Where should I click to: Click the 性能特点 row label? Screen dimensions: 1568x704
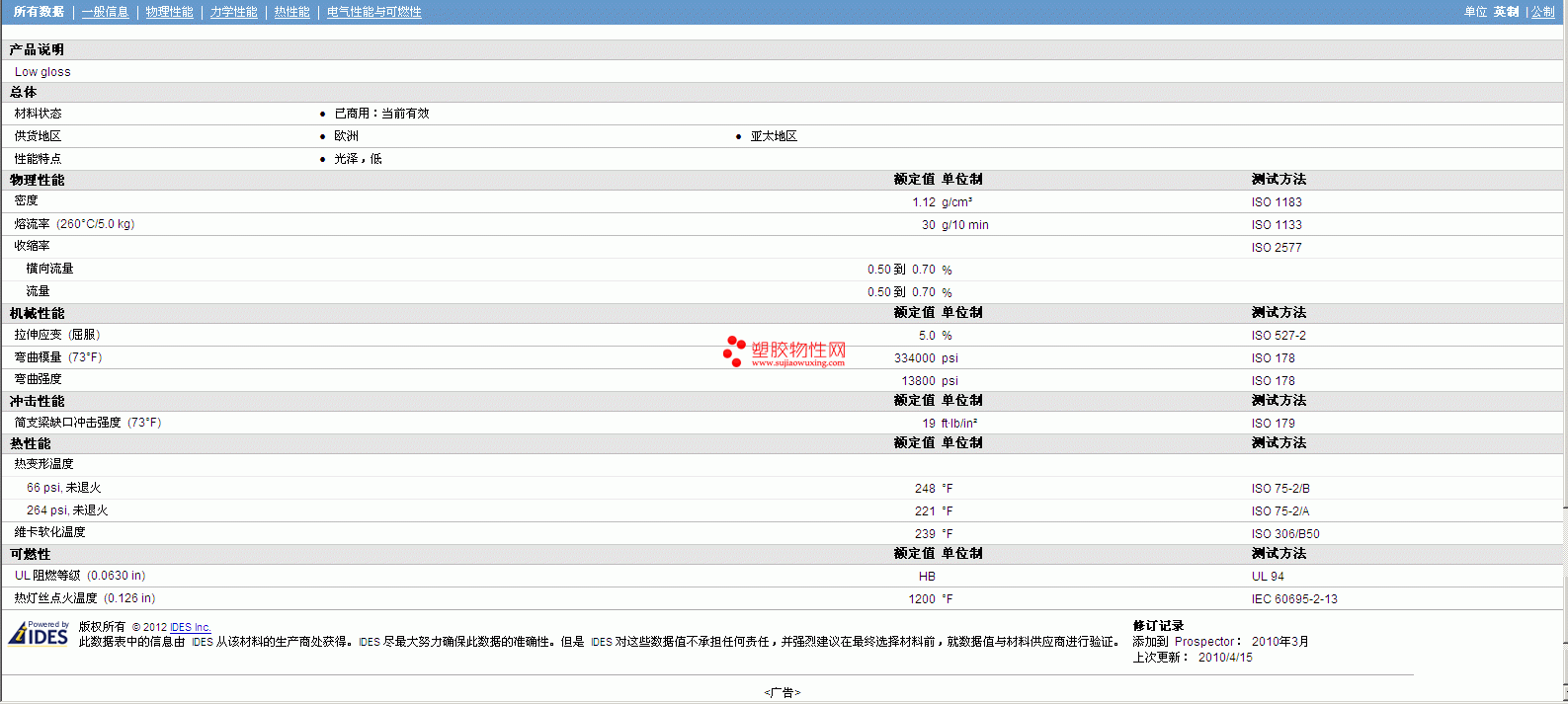click(x=38, y=159)
